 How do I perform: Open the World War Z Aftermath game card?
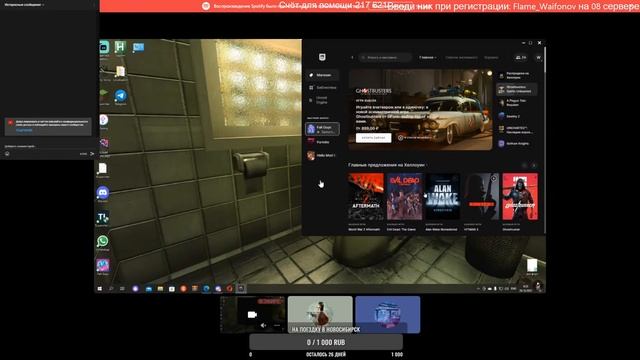[366, 202]
